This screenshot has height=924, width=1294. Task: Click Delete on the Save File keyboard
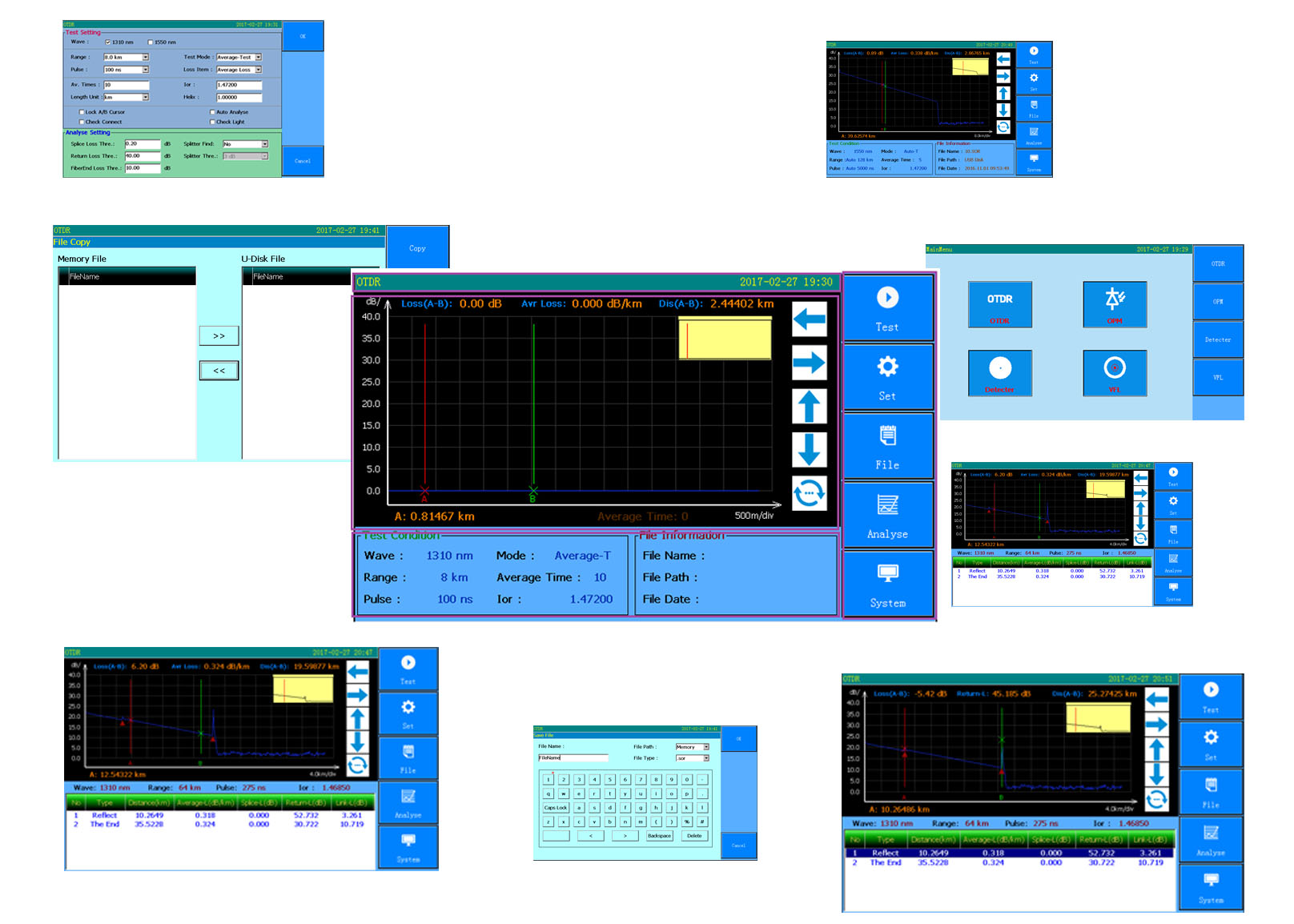click(x=694, y=836)
